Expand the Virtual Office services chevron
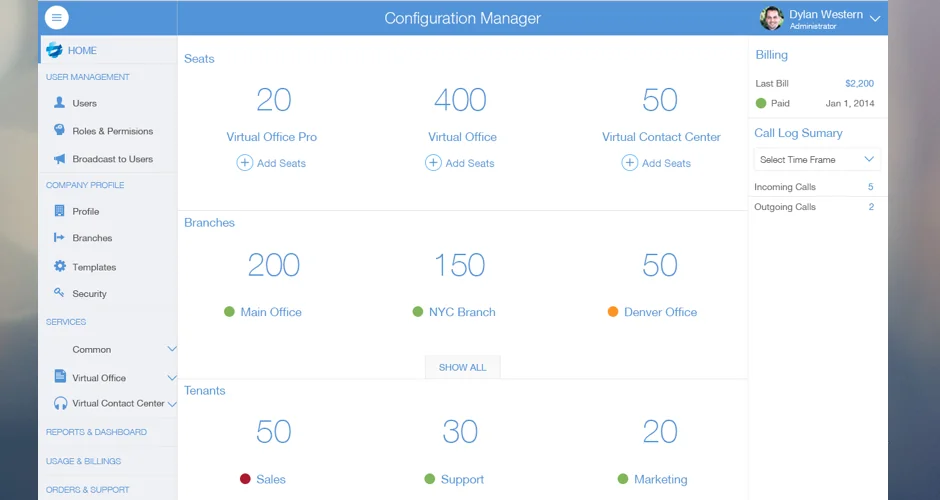The image size is (940, 500). (x=171, y=378)
